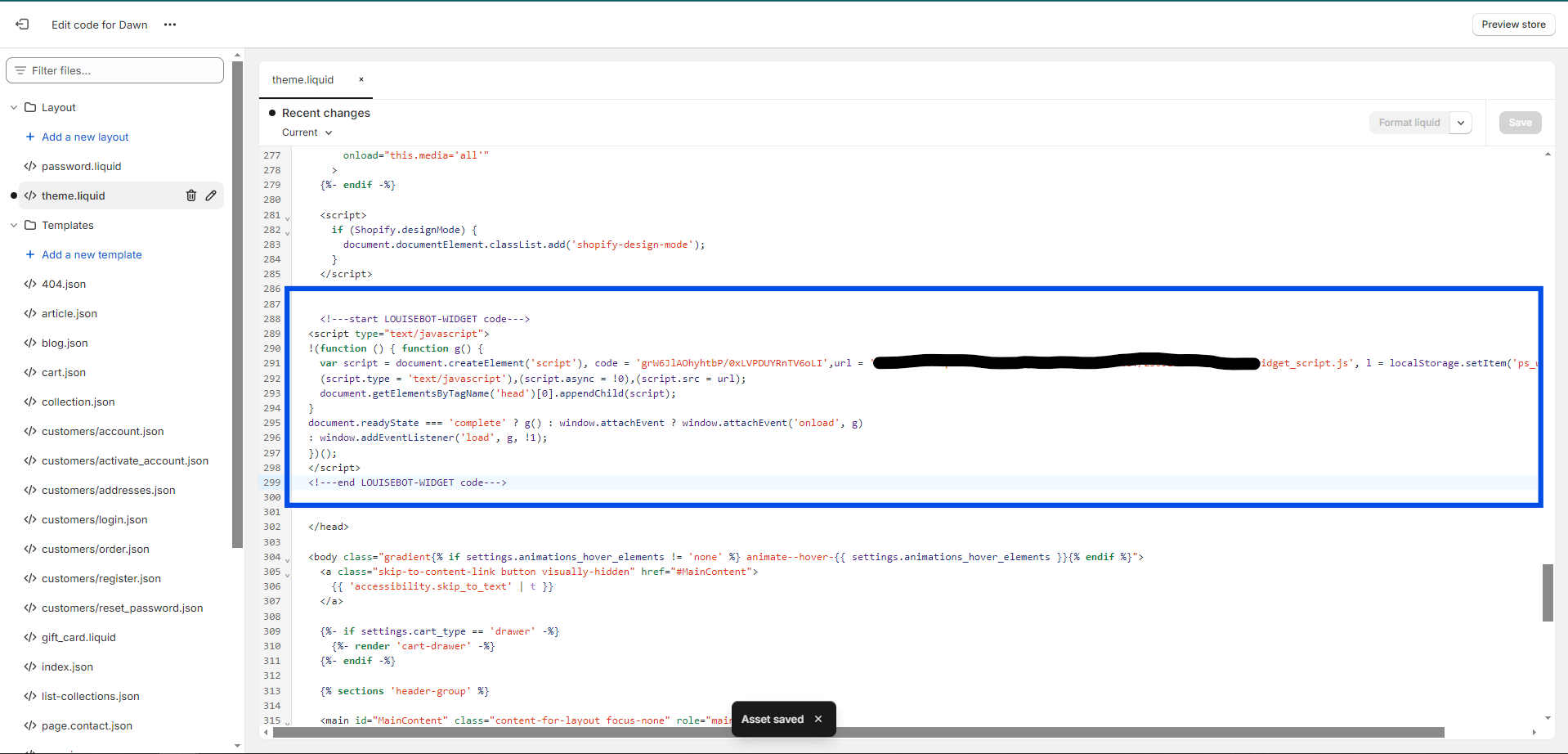Dismiss the Asset saved toast
Image resolution: width=1568 pixels, height=754 pixels.
pyautogui.click(x=818, y=719)
